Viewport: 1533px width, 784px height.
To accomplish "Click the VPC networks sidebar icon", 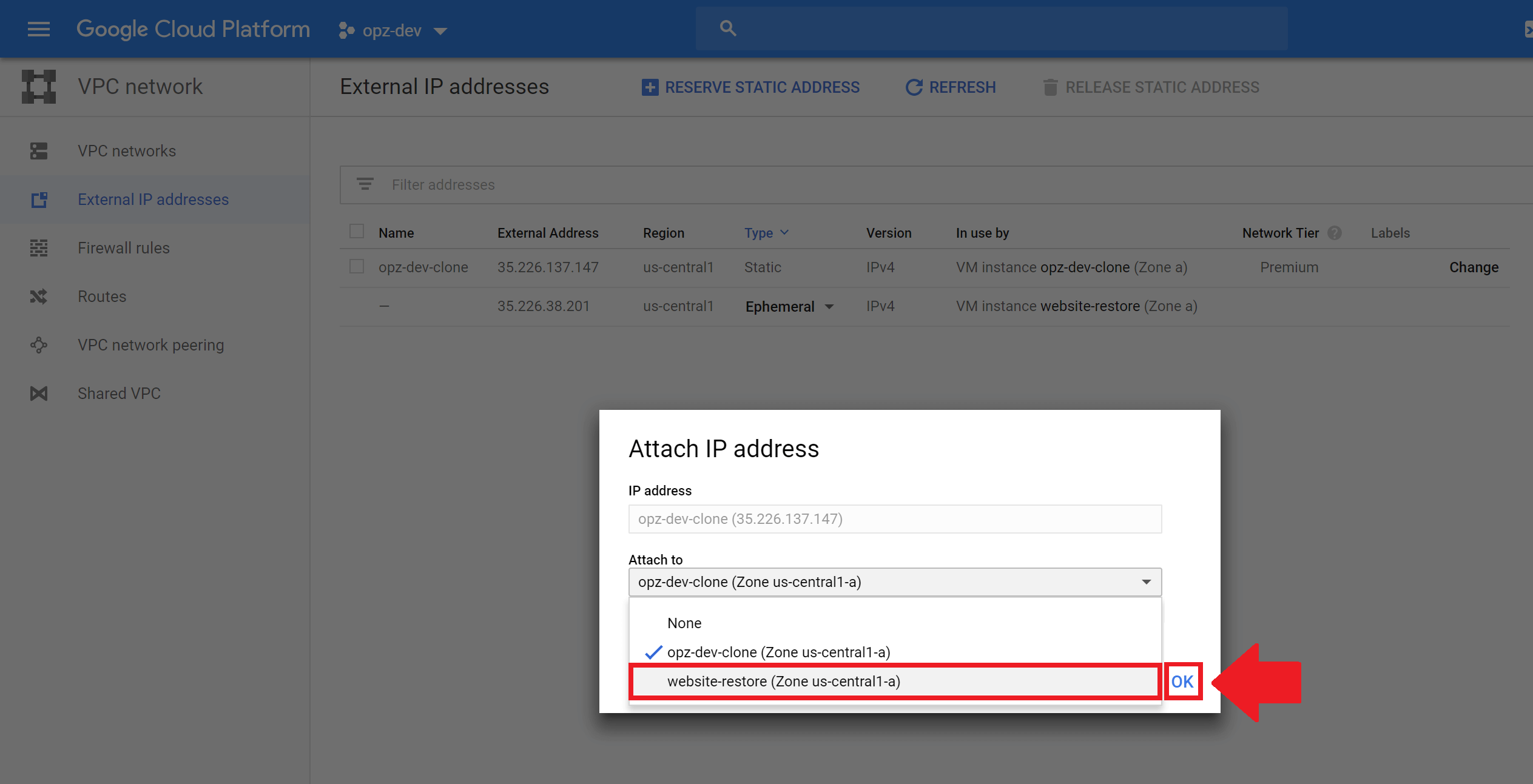I will (39, 151).
